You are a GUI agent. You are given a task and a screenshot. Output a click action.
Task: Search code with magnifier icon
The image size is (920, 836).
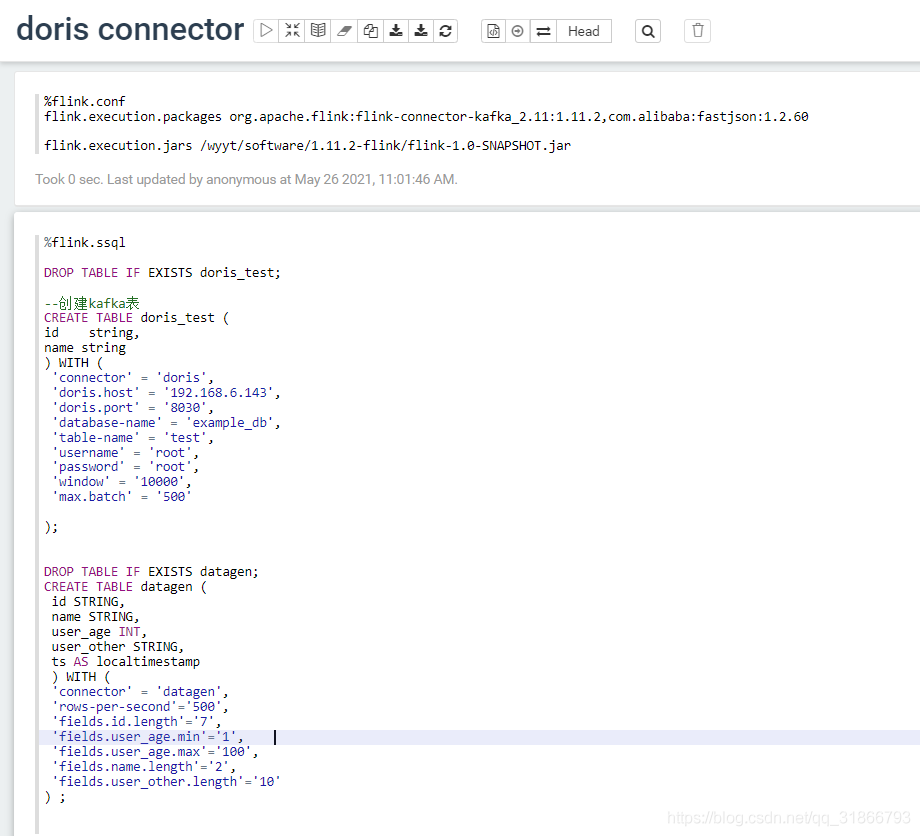(648, 31)
